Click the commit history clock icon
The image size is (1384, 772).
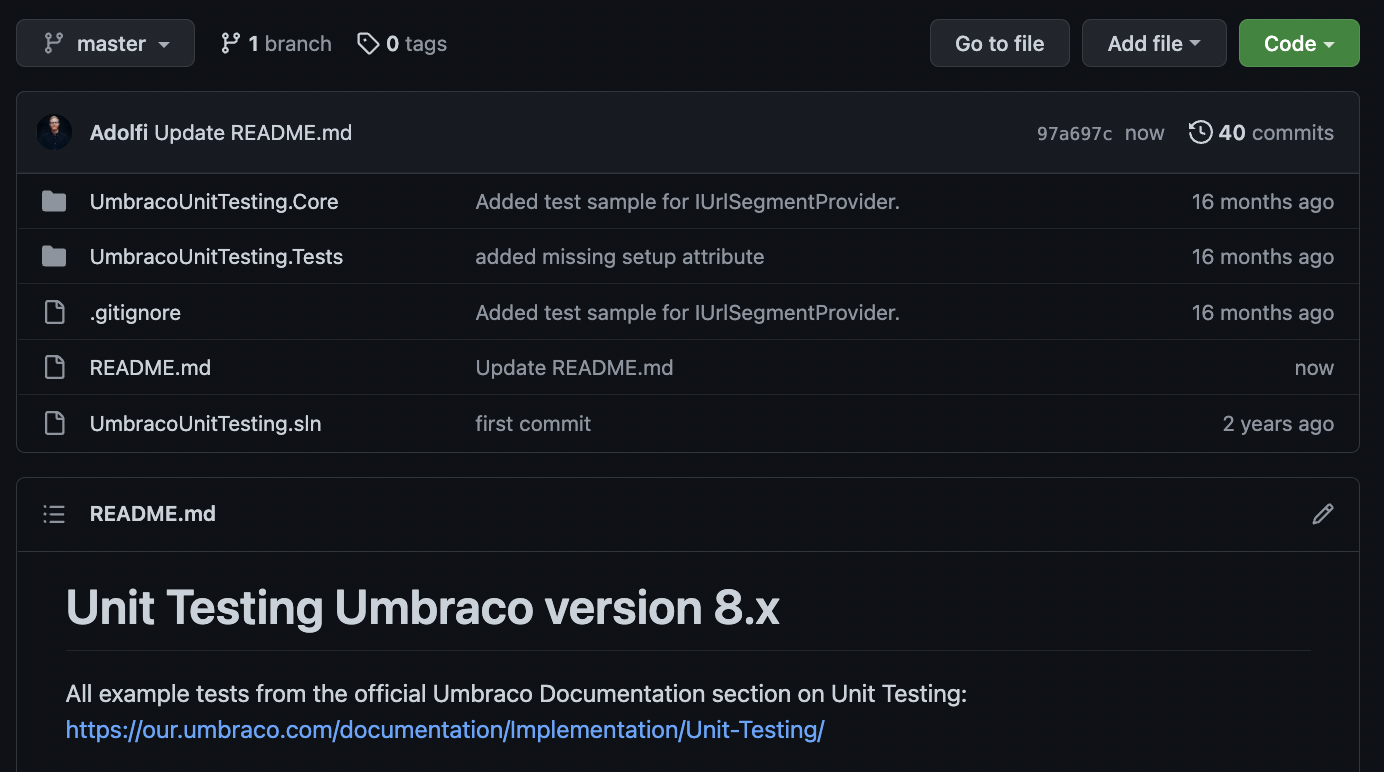coord(1200,132)
